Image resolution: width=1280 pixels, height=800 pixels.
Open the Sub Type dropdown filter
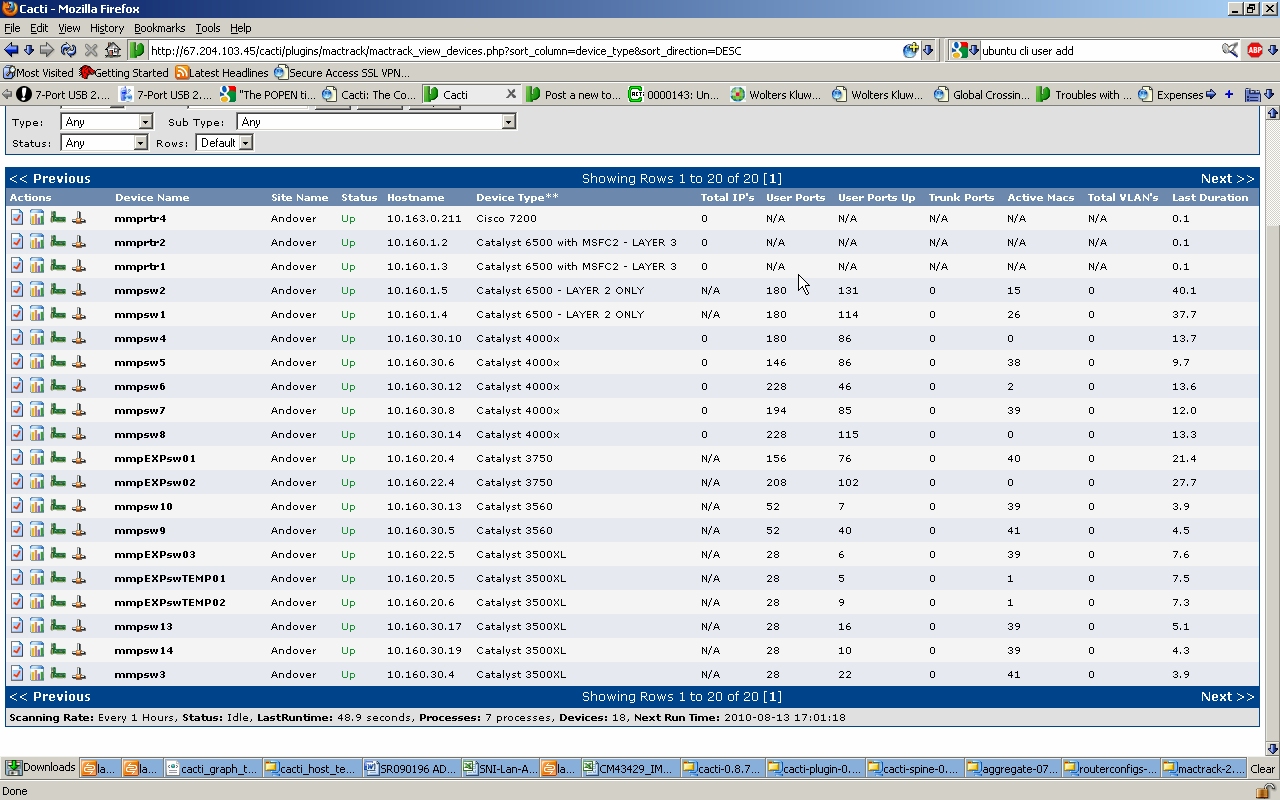tap(376, 122)
